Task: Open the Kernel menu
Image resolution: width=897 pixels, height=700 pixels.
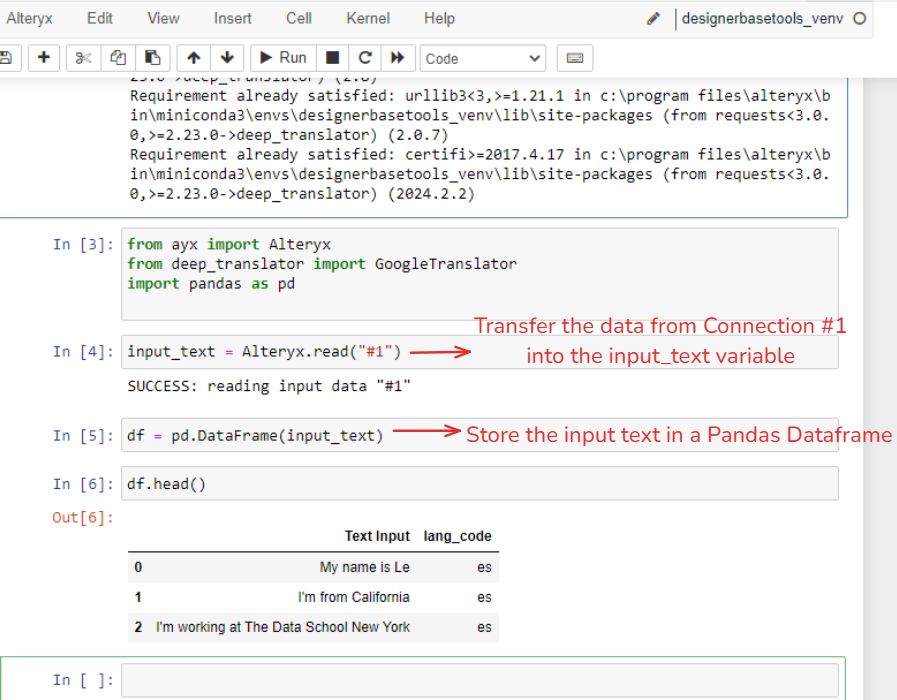Action: point(368,19)
